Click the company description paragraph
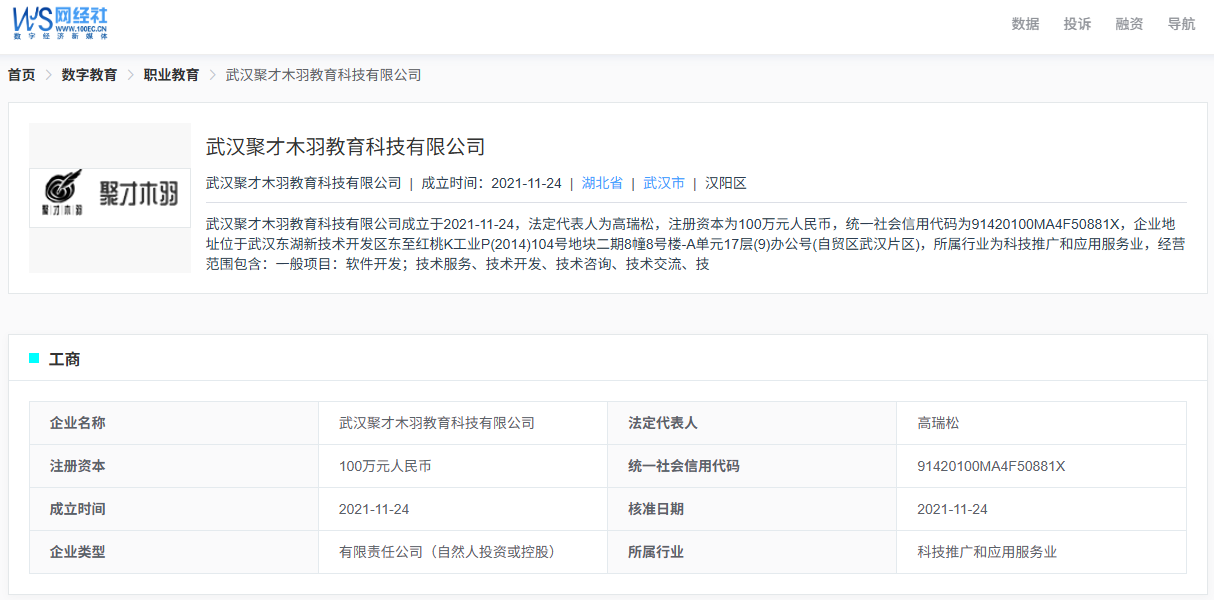Screen dimensions: 1214x600 [696, 244]
